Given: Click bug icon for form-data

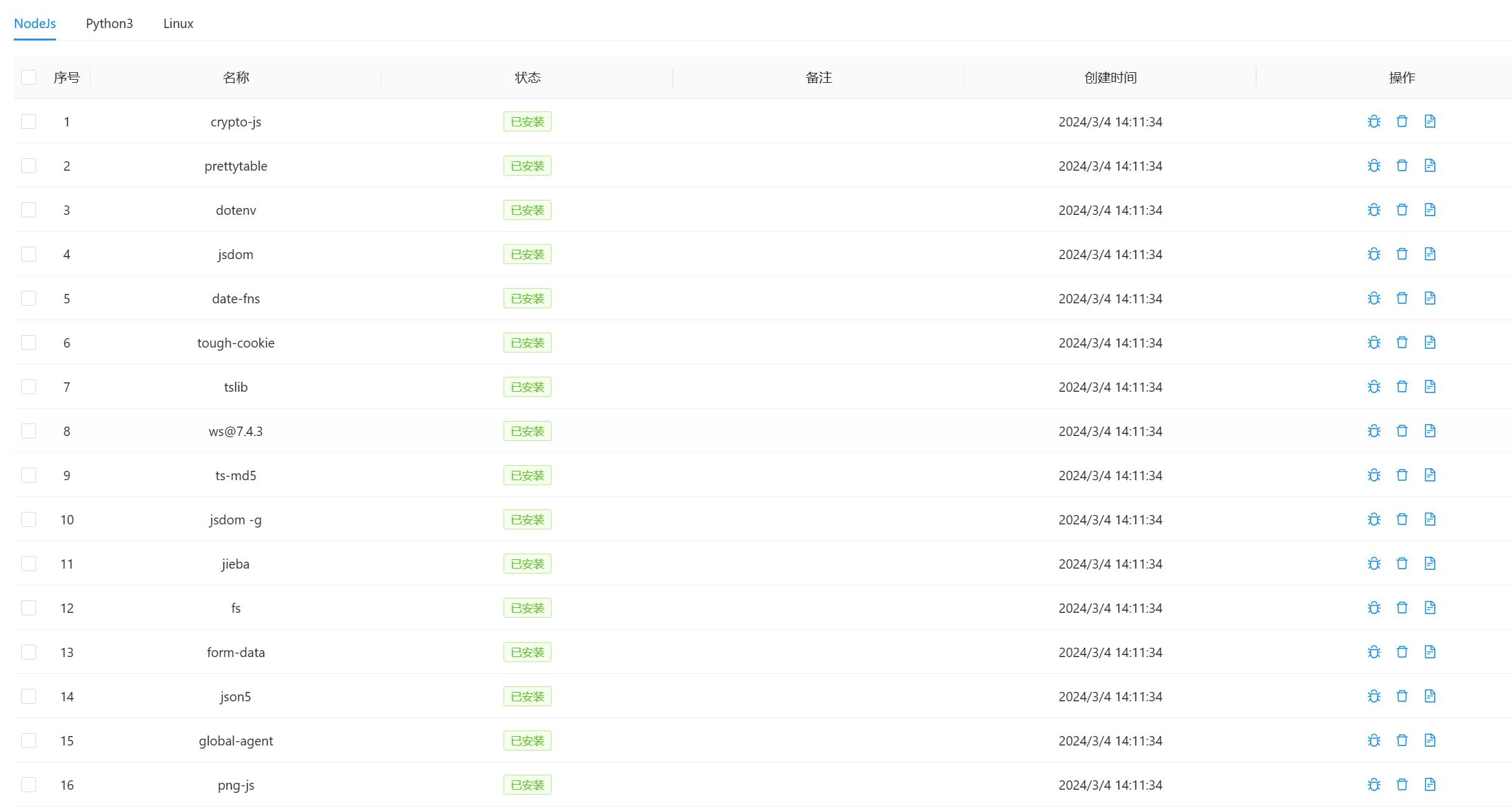Looking at the screenshot, I should [x=1374, y=652].
